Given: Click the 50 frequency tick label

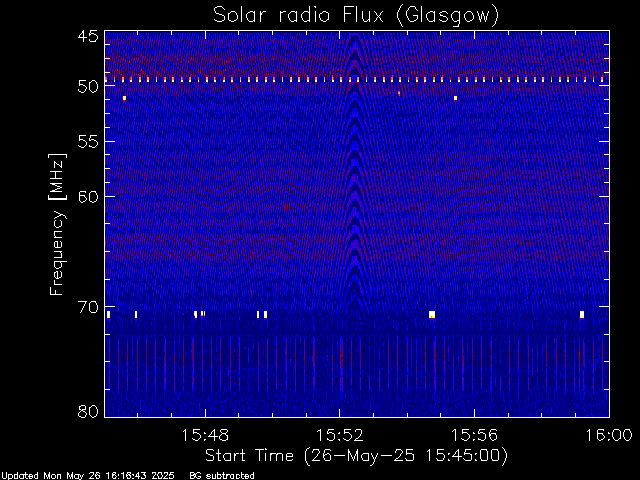Looking at the screenshot, I should [88, 86].
